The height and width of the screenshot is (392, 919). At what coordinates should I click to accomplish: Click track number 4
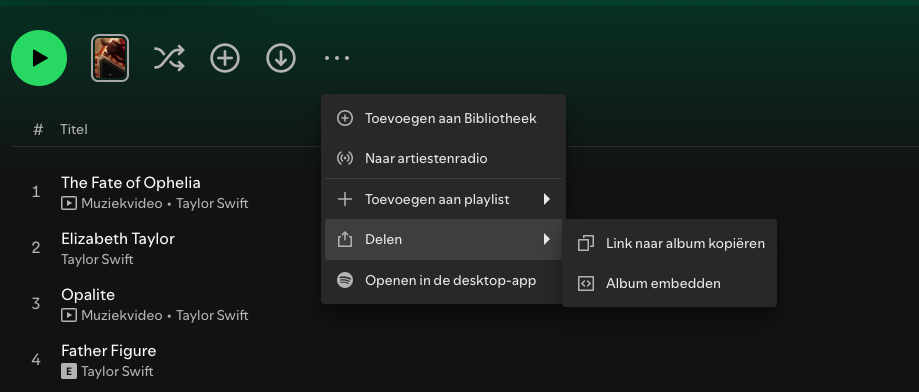click(x=36, y=360)
